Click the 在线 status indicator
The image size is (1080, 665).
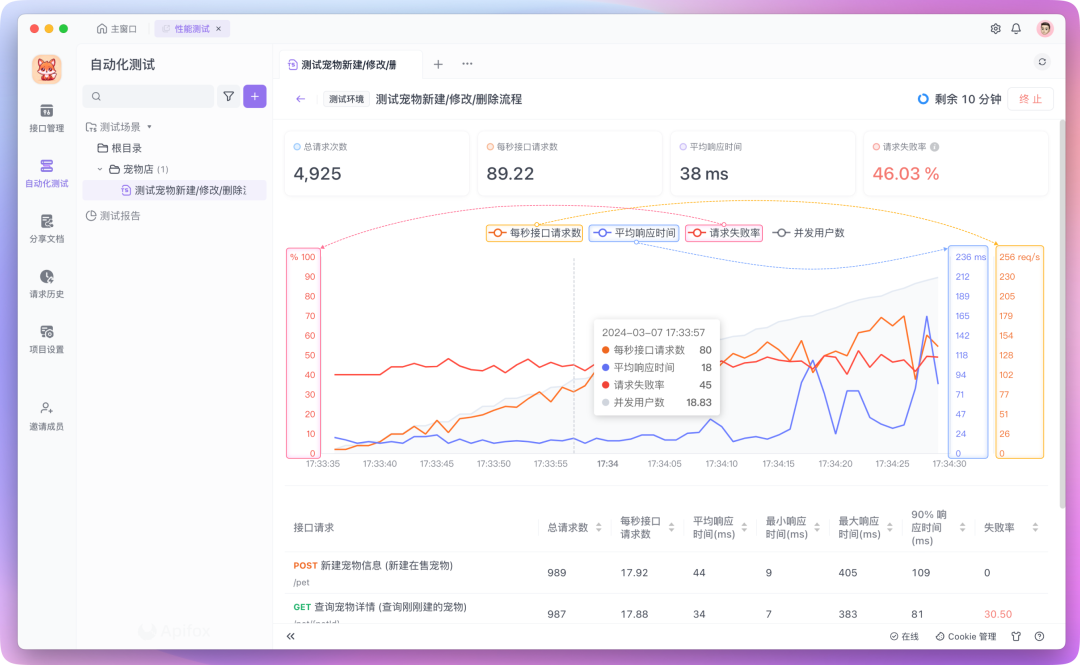tap(904, 636)
